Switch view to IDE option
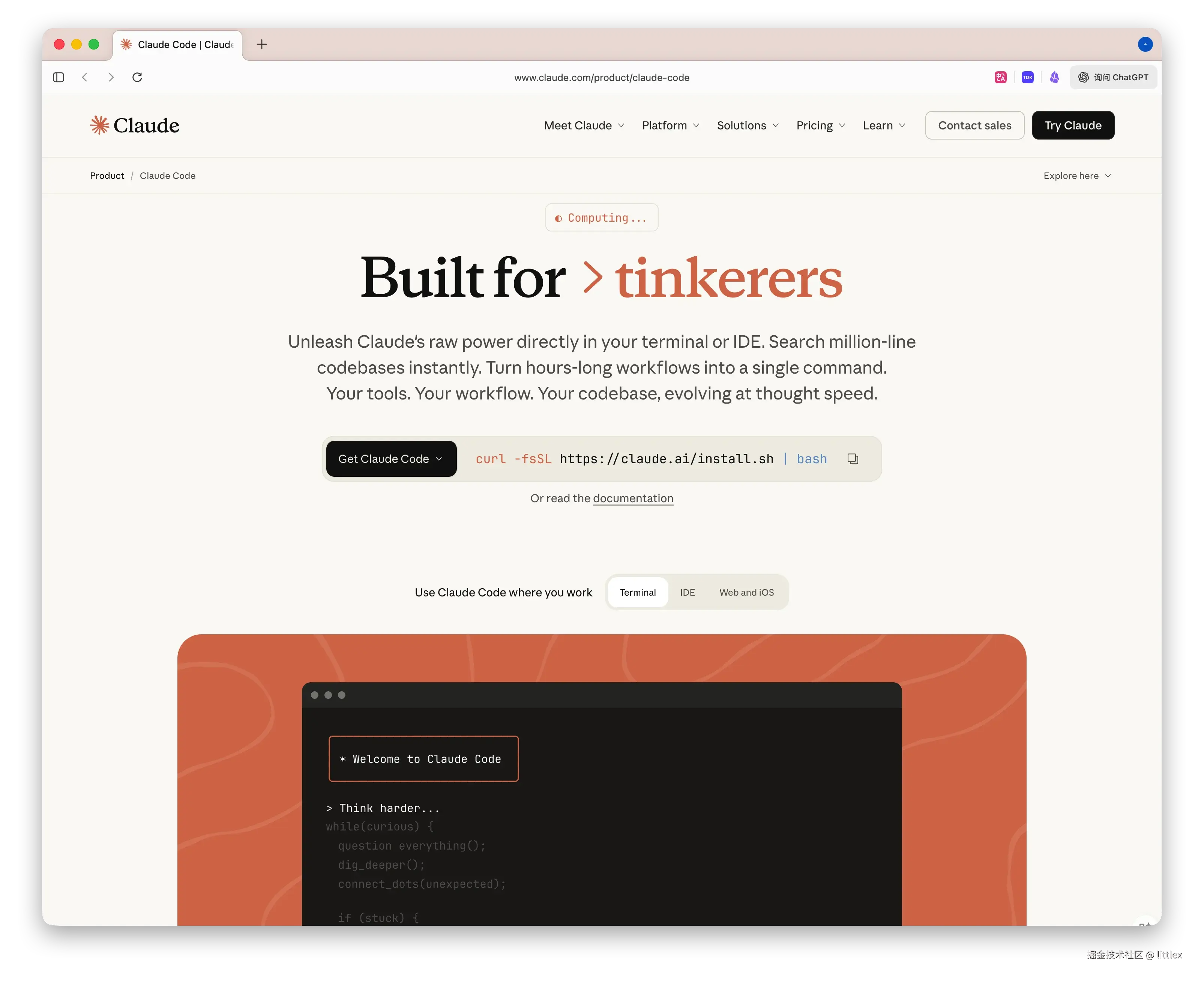 687,592
